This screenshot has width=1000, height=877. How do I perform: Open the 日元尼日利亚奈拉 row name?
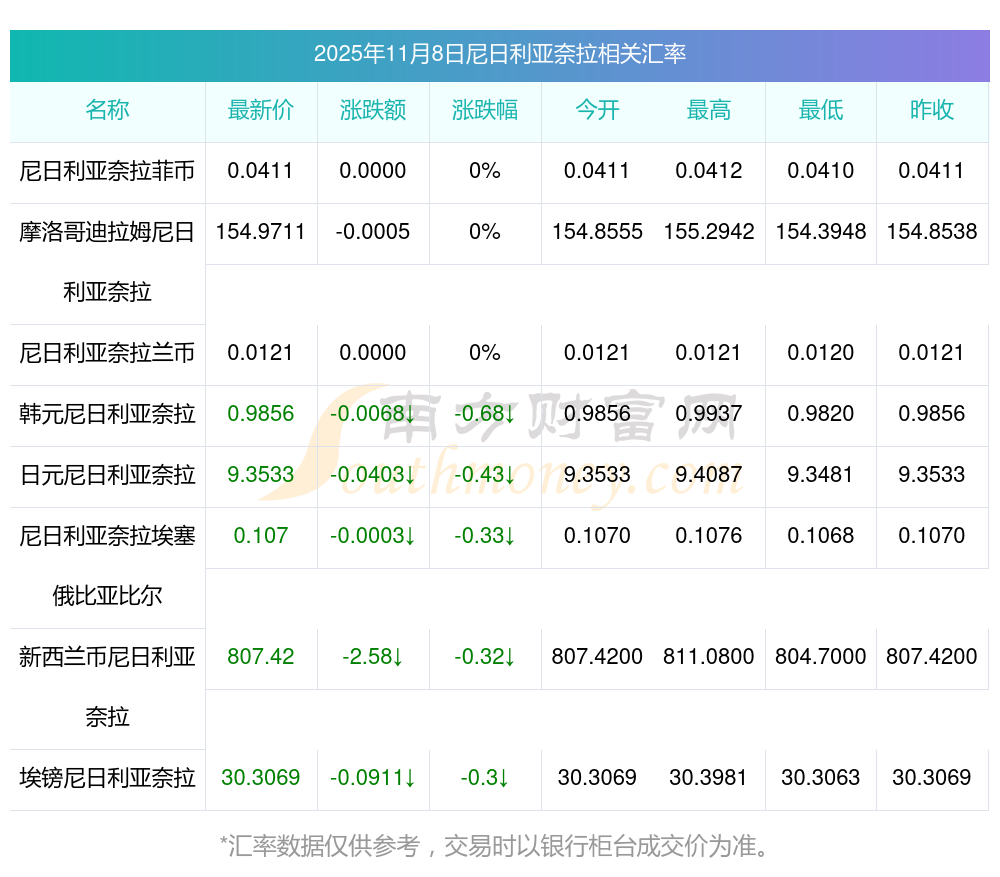tap(107, 475)
